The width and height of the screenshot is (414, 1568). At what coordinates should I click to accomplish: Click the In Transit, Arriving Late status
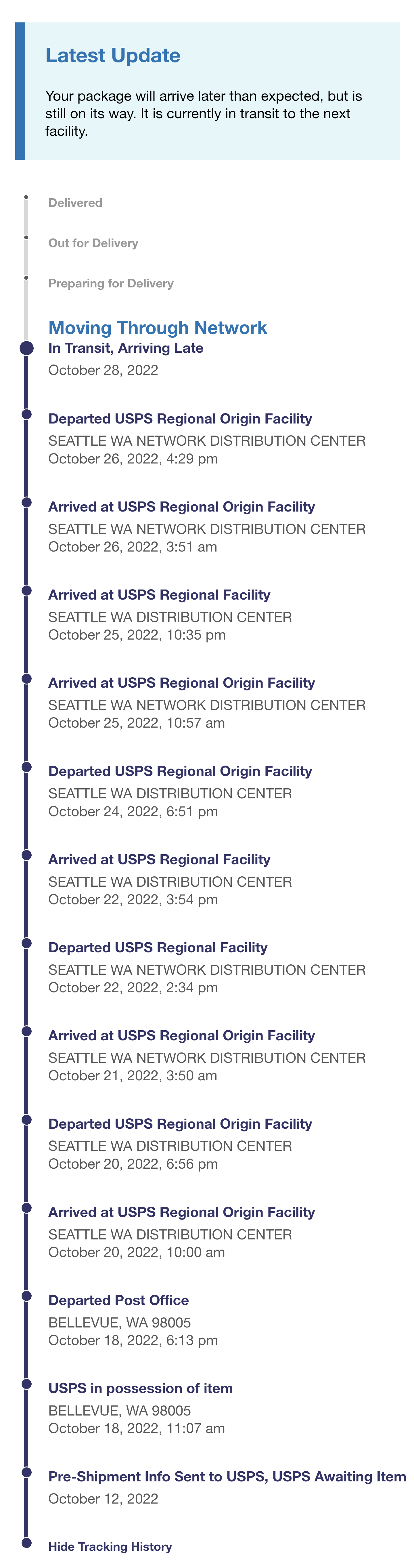[126, 348]
